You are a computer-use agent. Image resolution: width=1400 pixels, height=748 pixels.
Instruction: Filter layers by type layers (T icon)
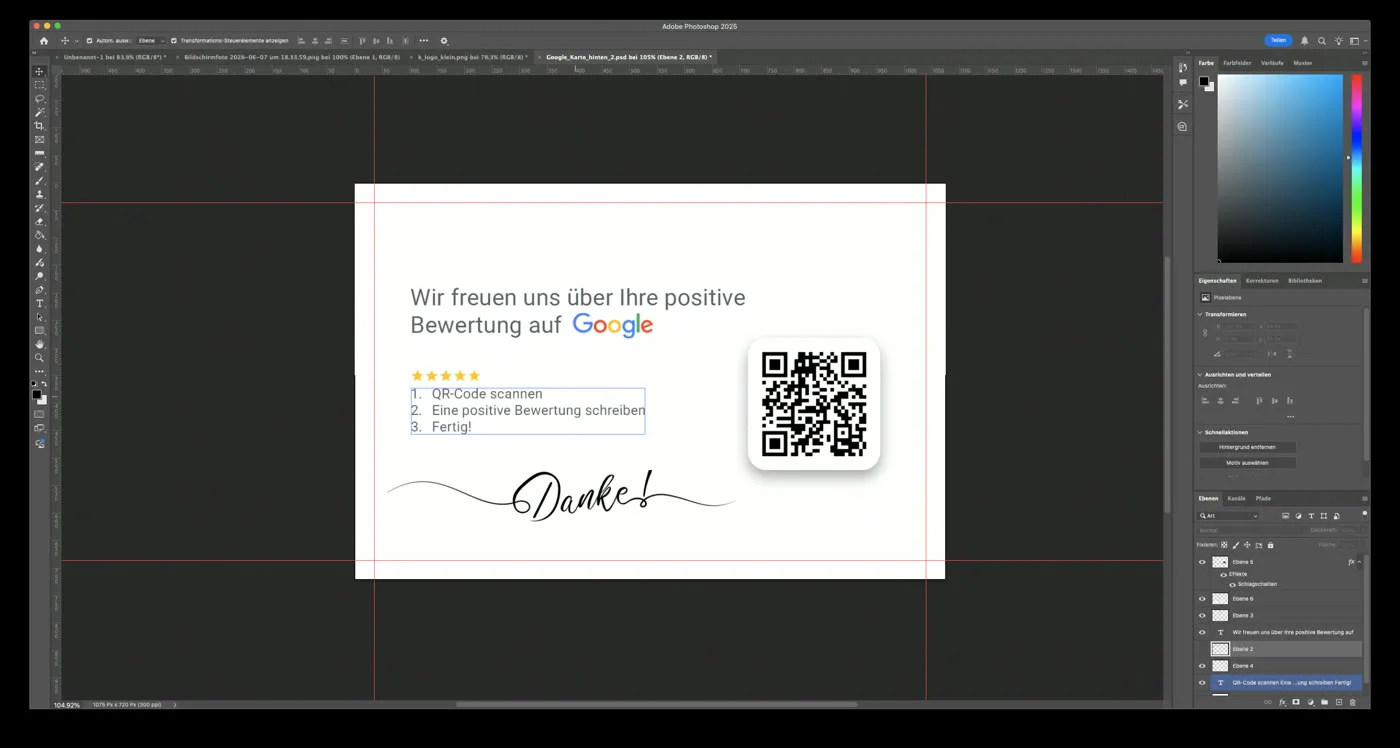[x=1311, y=516]
